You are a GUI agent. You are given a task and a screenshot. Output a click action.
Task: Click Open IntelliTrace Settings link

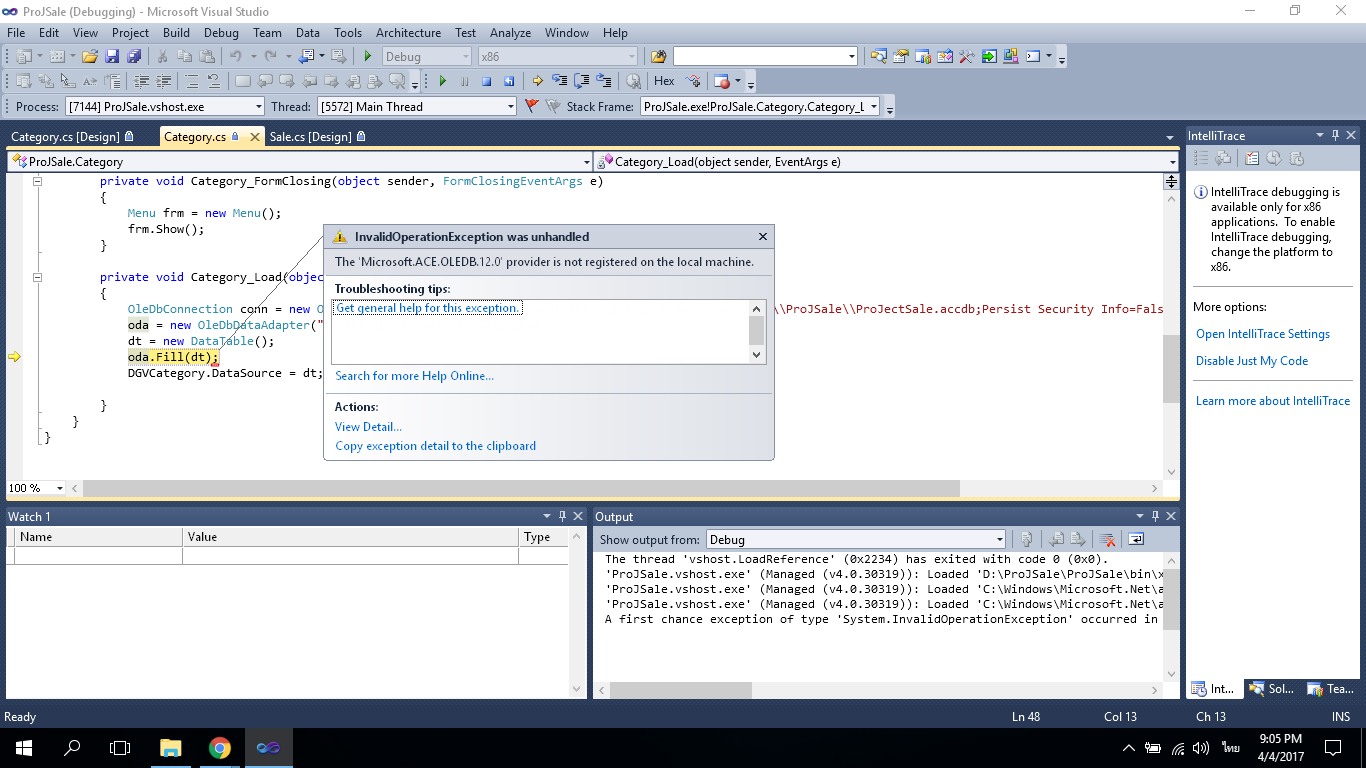[x=1263, y=334]
